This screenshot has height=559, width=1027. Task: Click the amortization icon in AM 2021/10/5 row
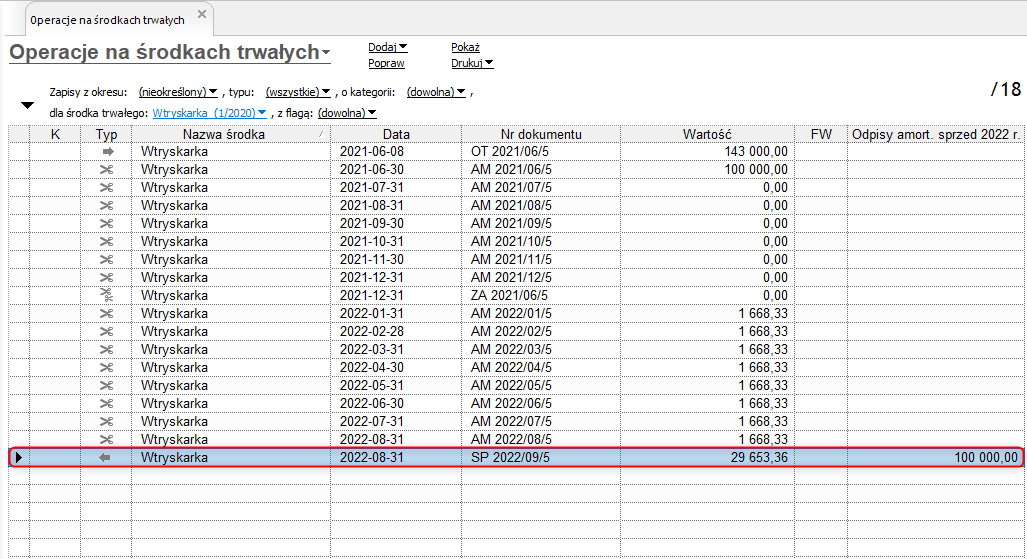pyautogui.click(x=107, y=242)
